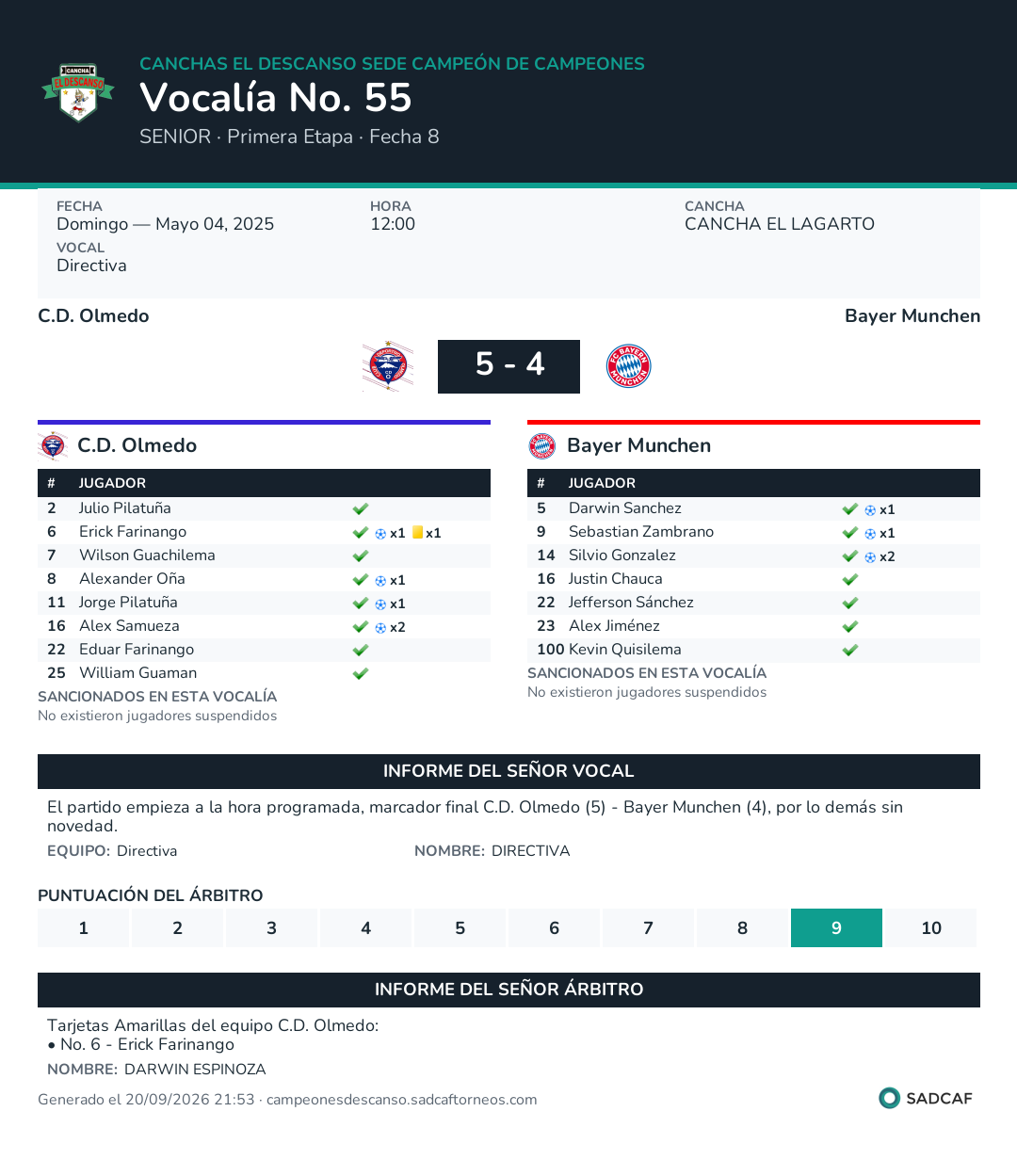1017x1176 pixels.
Task: Click Erick Farinango's yellow card icon
Action: click(417, 532)
